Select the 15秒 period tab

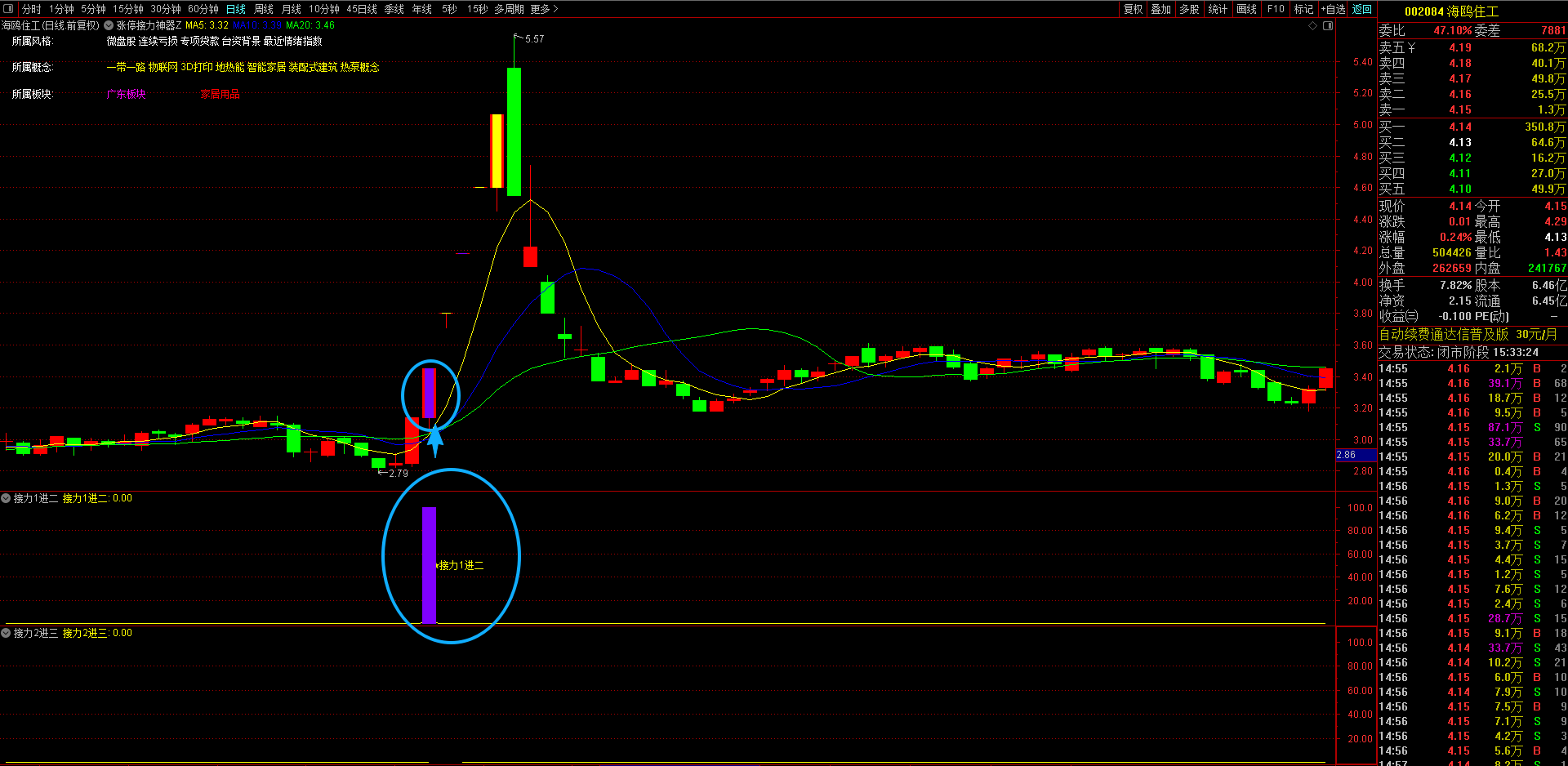pyautogui.click(x=478, y=9)
